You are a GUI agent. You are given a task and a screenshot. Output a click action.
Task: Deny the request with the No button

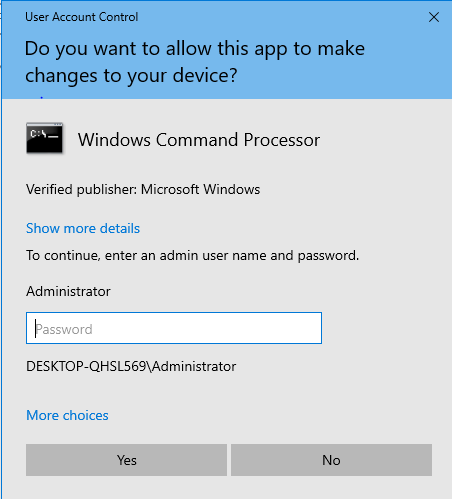[331, 460]
